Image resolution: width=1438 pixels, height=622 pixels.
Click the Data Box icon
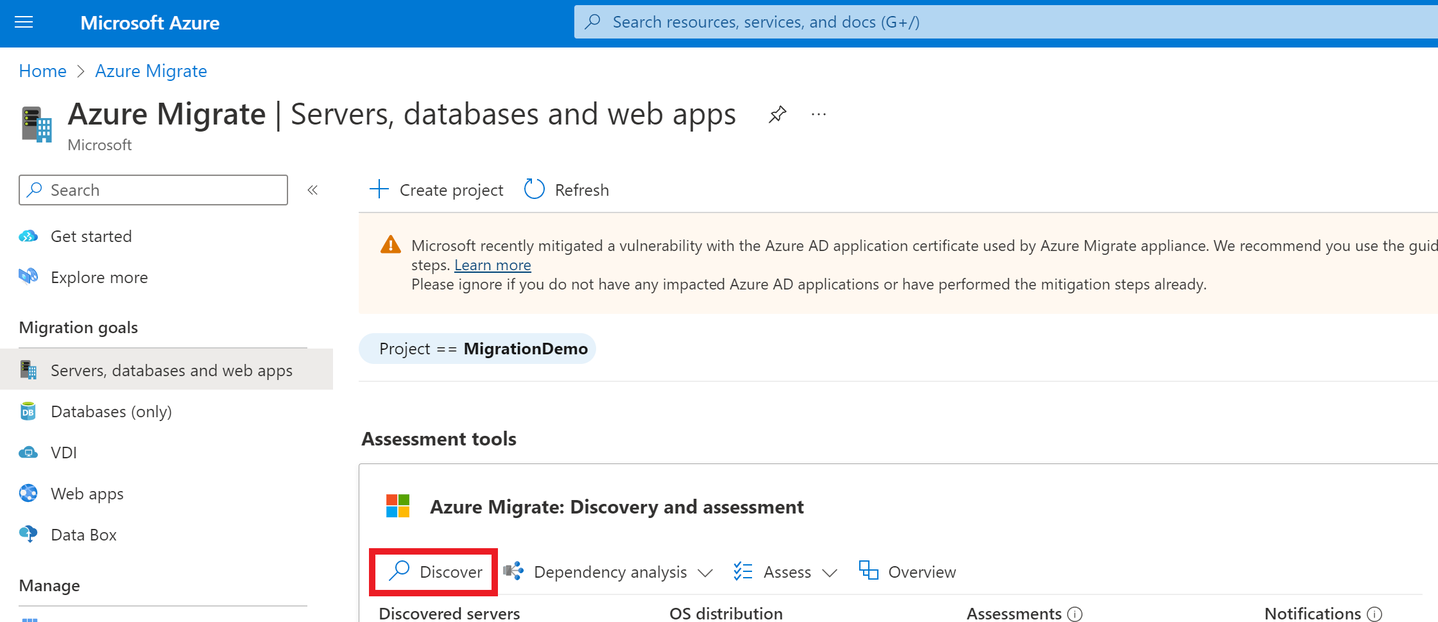point(29,534)
